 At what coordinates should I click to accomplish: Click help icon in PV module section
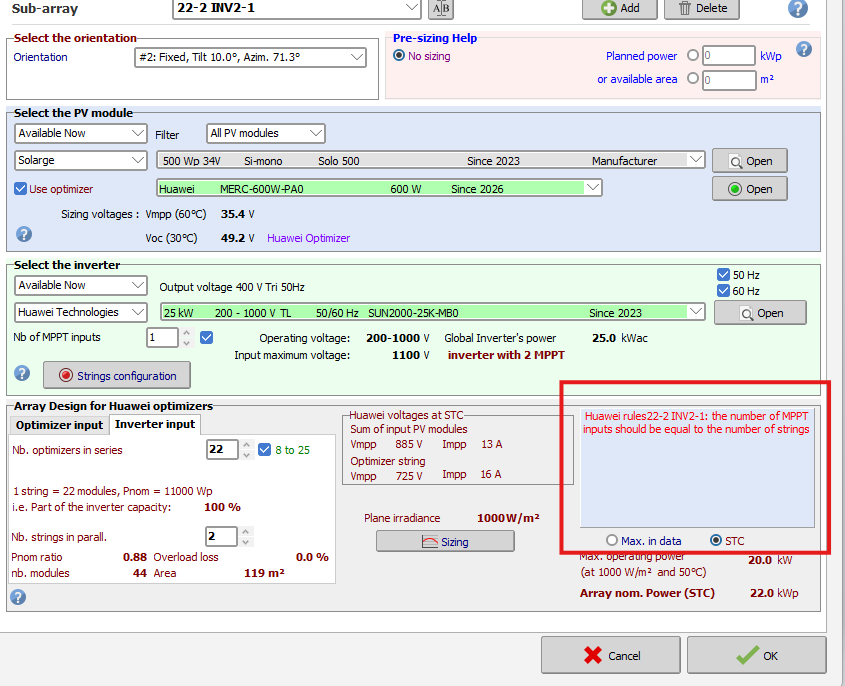point(24,234)
